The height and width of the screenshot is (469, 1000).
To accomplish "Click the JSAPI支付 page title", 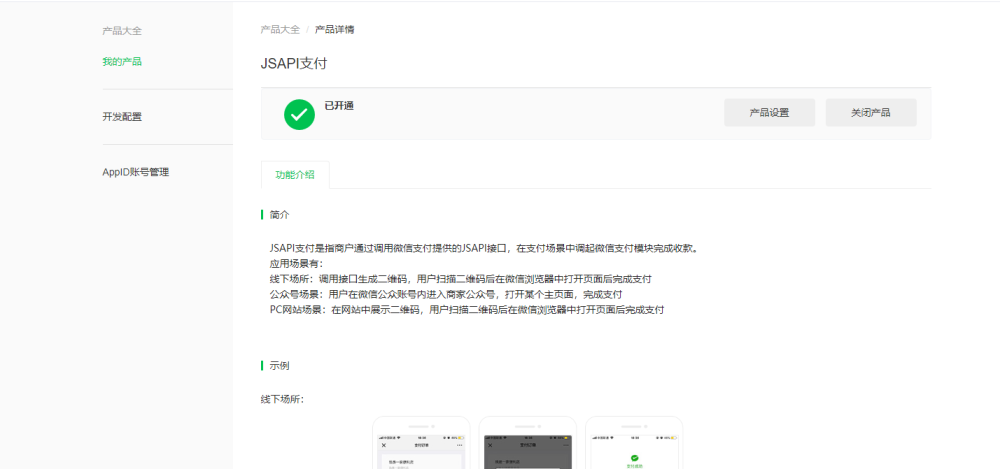I will pyautogui.click(x=293, y=64).
